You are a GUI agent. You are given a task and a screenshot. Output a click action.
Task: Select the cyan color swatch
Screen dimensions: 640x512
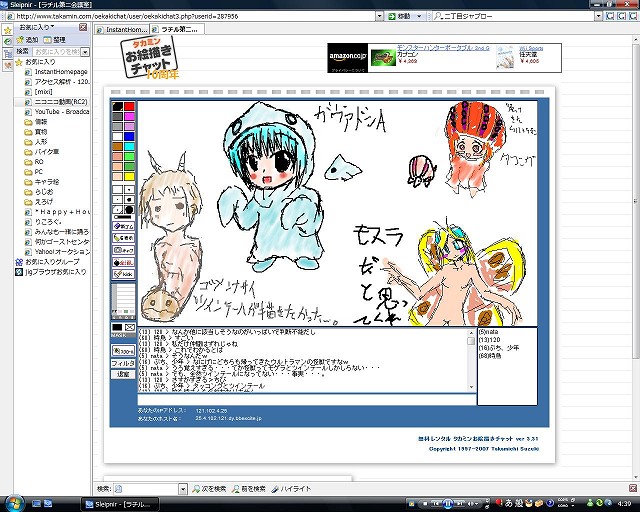(x=129, y=146)
